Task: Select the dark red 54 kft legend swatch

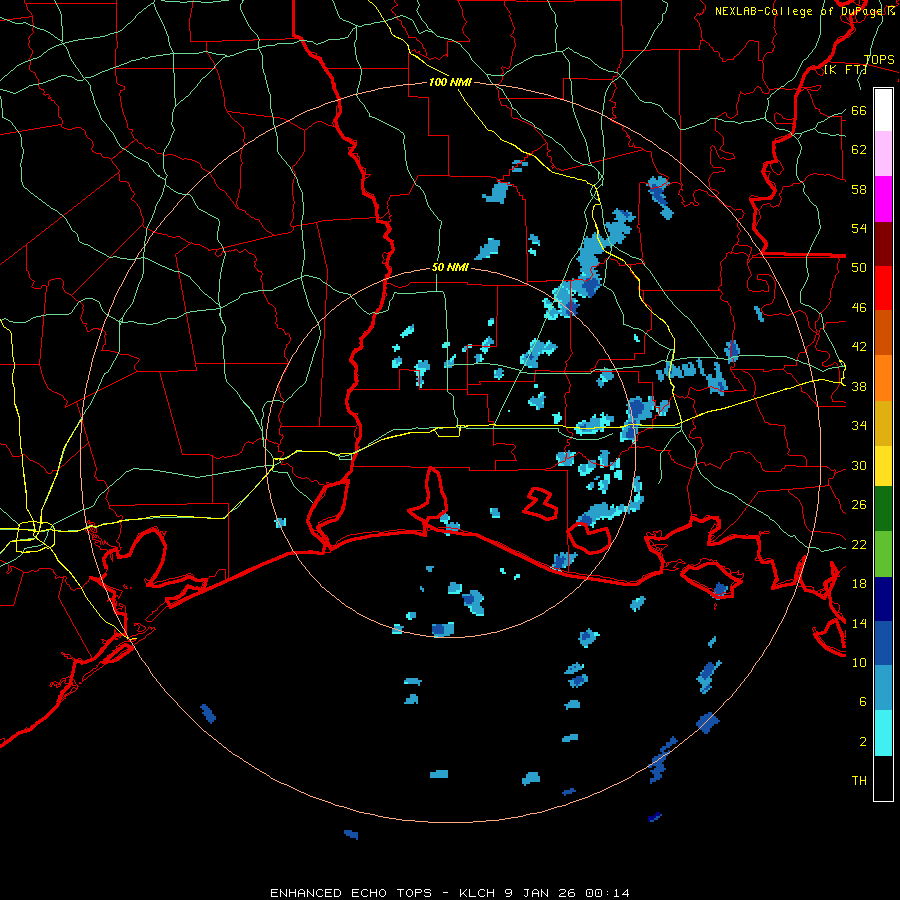Action: [x=883, y=244]
